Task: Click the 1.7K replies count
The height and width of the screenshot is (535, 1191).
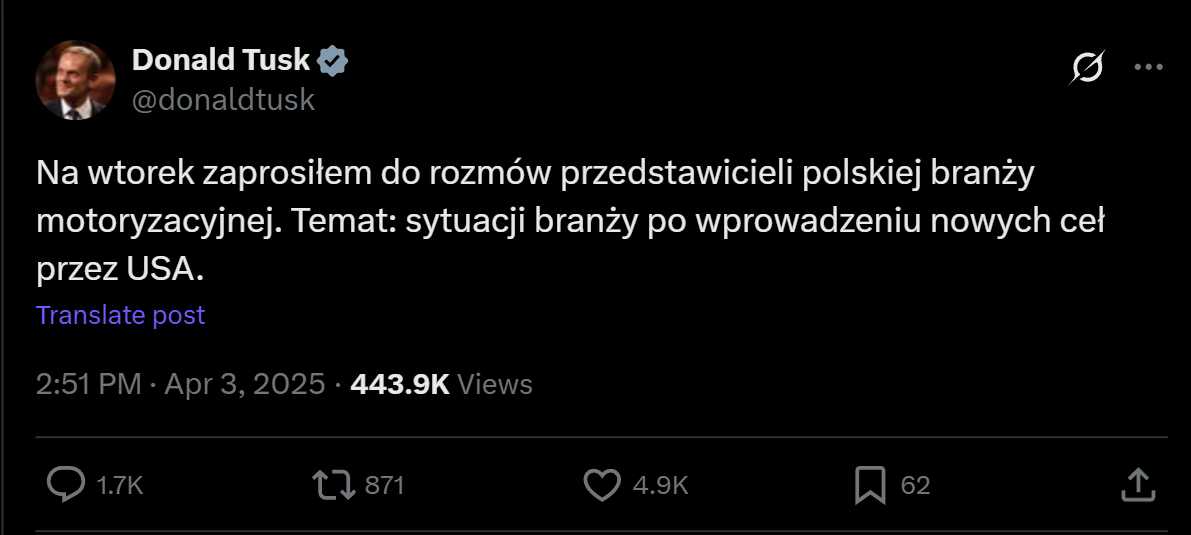Action: [x=120, y=486]
